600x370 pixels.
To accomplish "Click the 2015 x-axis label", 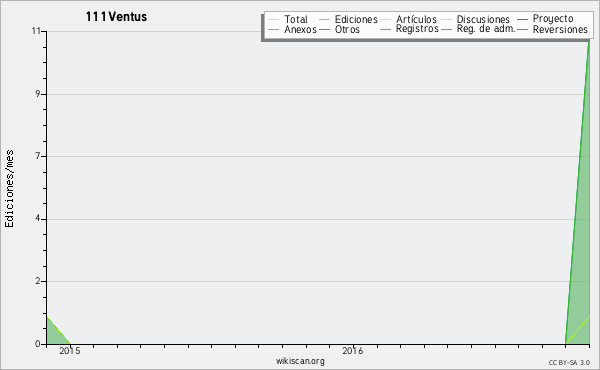I will (x=70, y=351).
